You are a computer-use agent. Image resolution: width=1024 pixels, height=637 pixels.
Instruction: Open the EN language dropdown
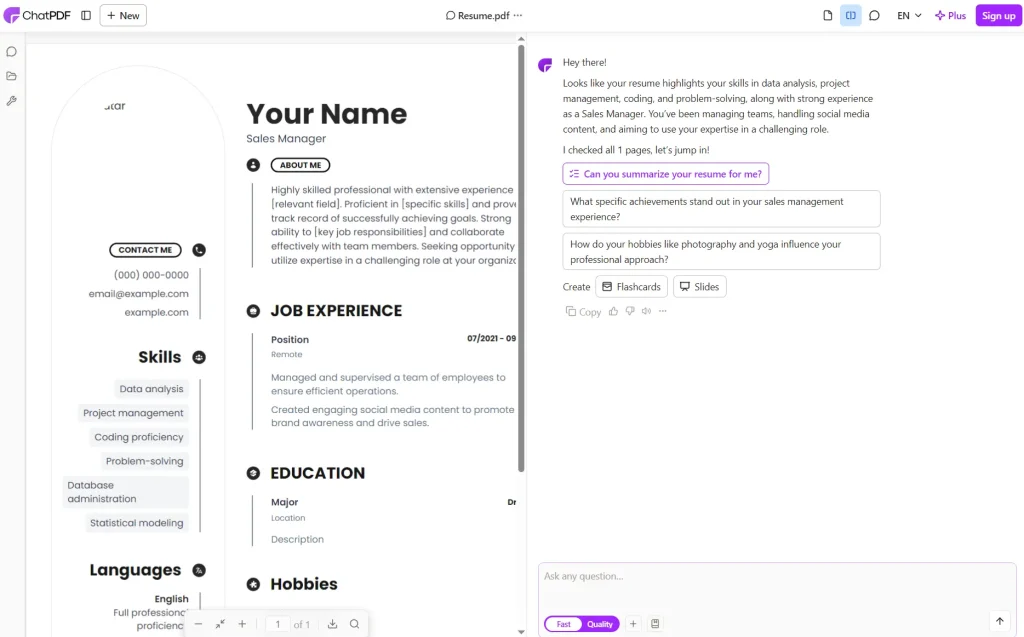pyautogui.click(x=909, y=15)
